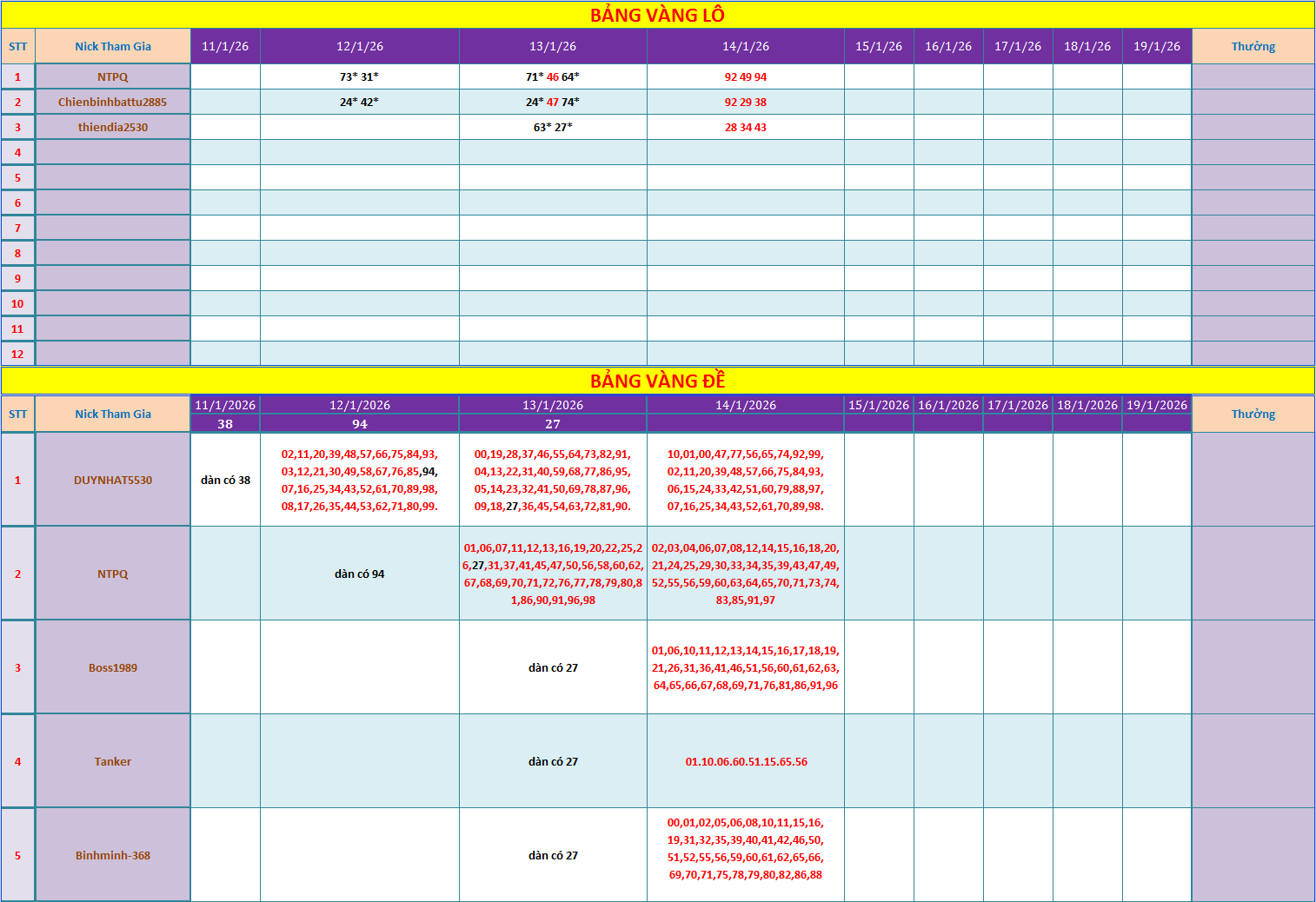Select the result cell showing 94 under 12/1/2026
Image resolution: width=1316 pixels, height=902 pixels.
coord(360,424)
